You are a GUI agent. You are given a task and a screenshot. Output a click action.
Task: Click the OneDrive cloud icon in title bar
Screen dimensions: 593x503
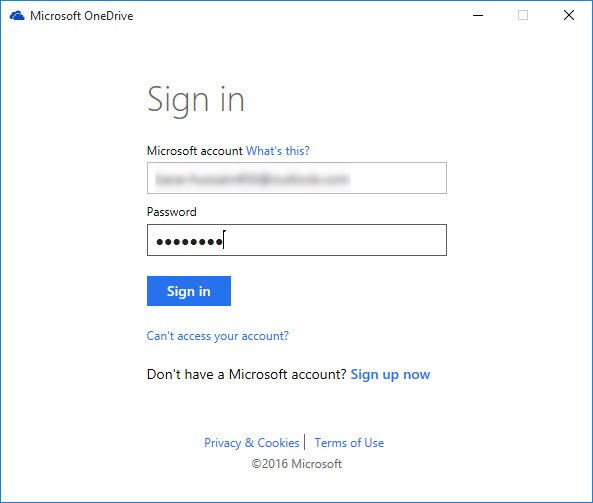pyautogui.click(x=17, y=16)
